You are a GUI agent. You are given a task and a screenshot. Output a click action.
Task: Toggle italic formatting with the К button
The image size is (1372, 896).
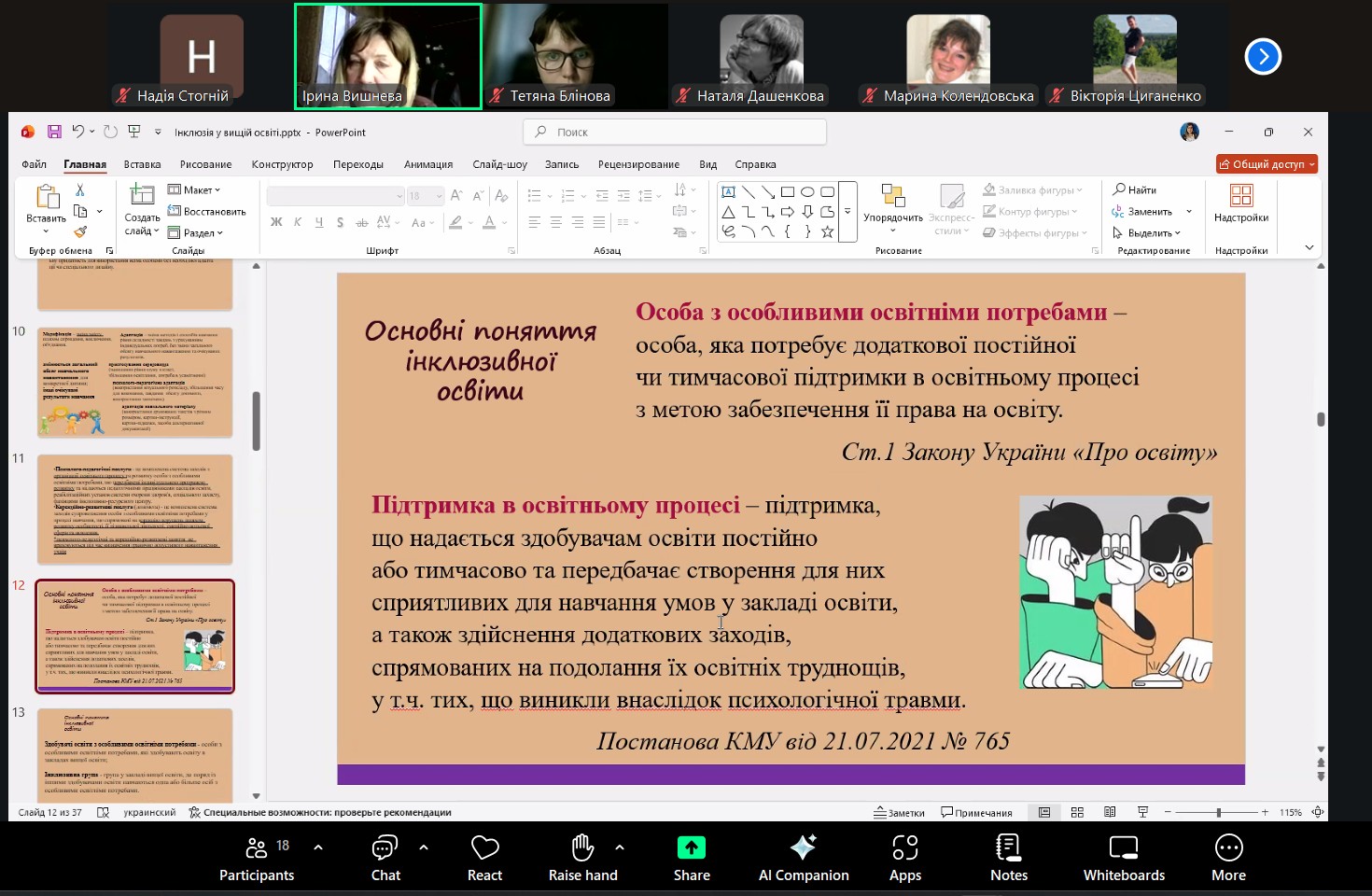coord(298,223)
